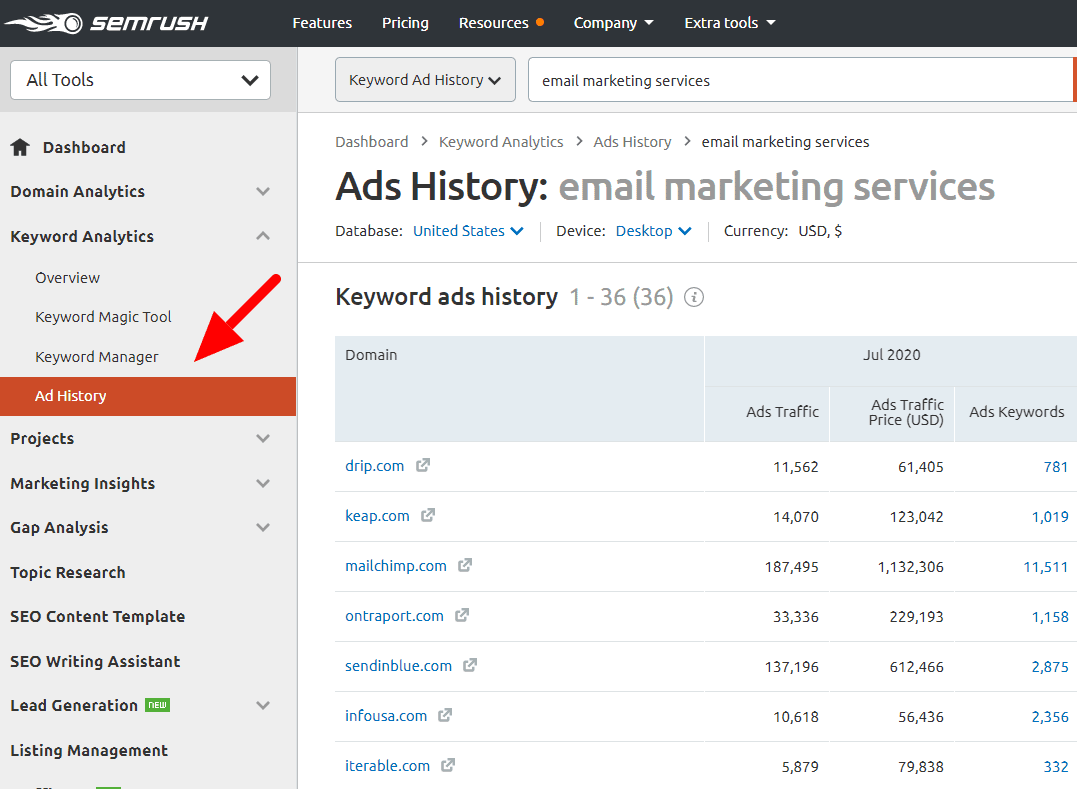Open ontraport.com external link icon

tap(462, 615)
